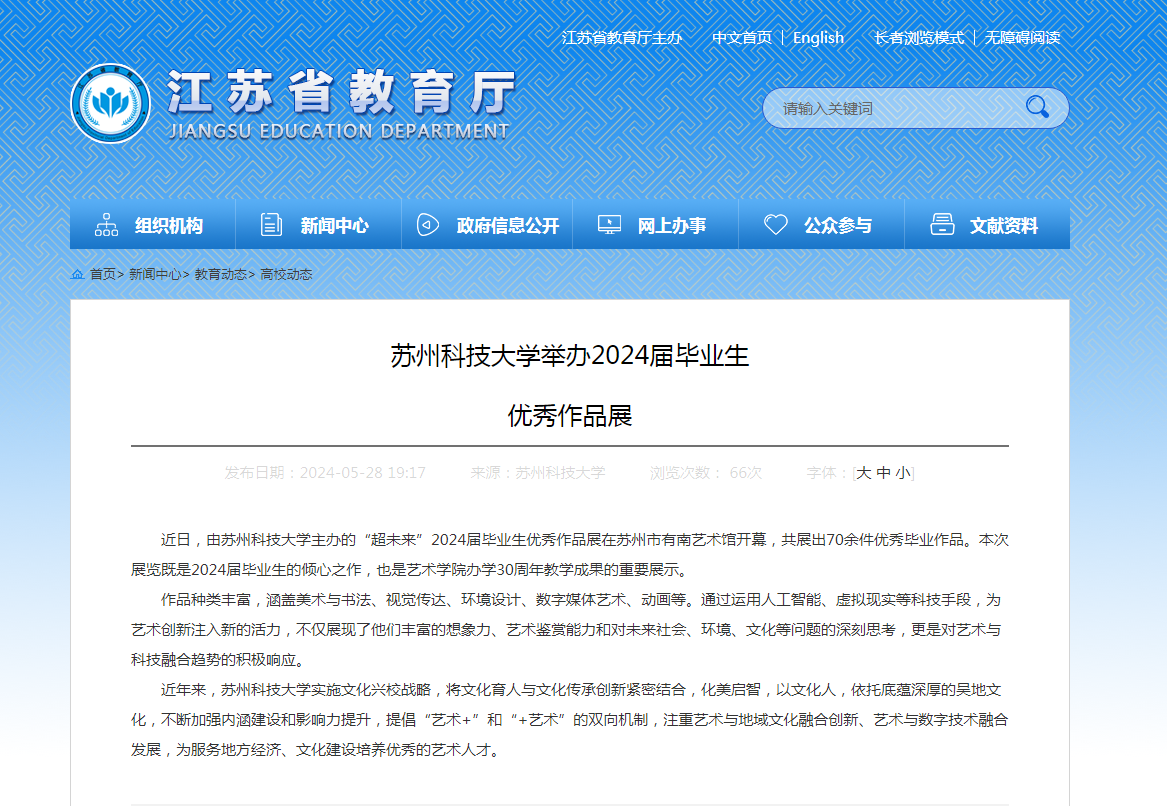Click the monitor icon beside 网上办事

609,225
